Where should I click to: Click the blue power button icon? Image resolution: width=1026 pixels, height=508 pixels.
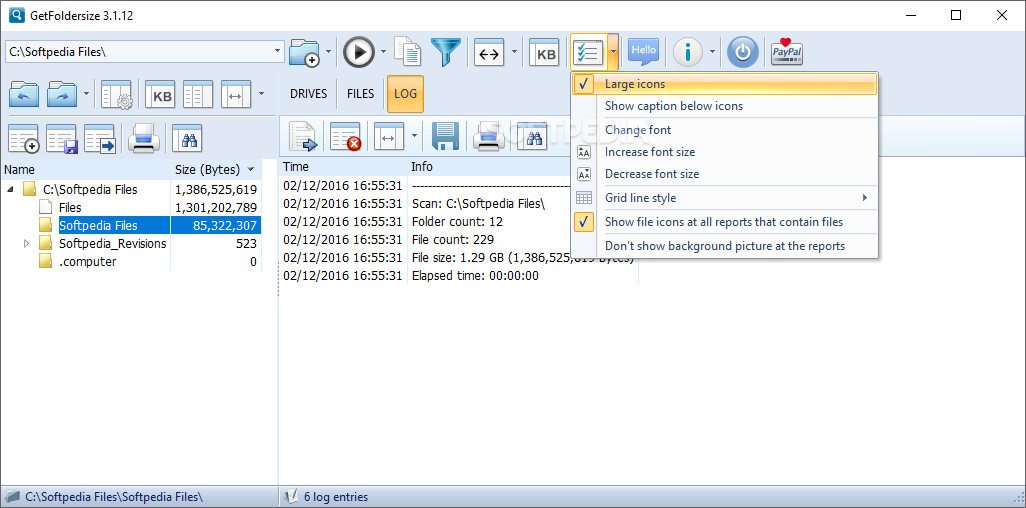coord(743,52)
